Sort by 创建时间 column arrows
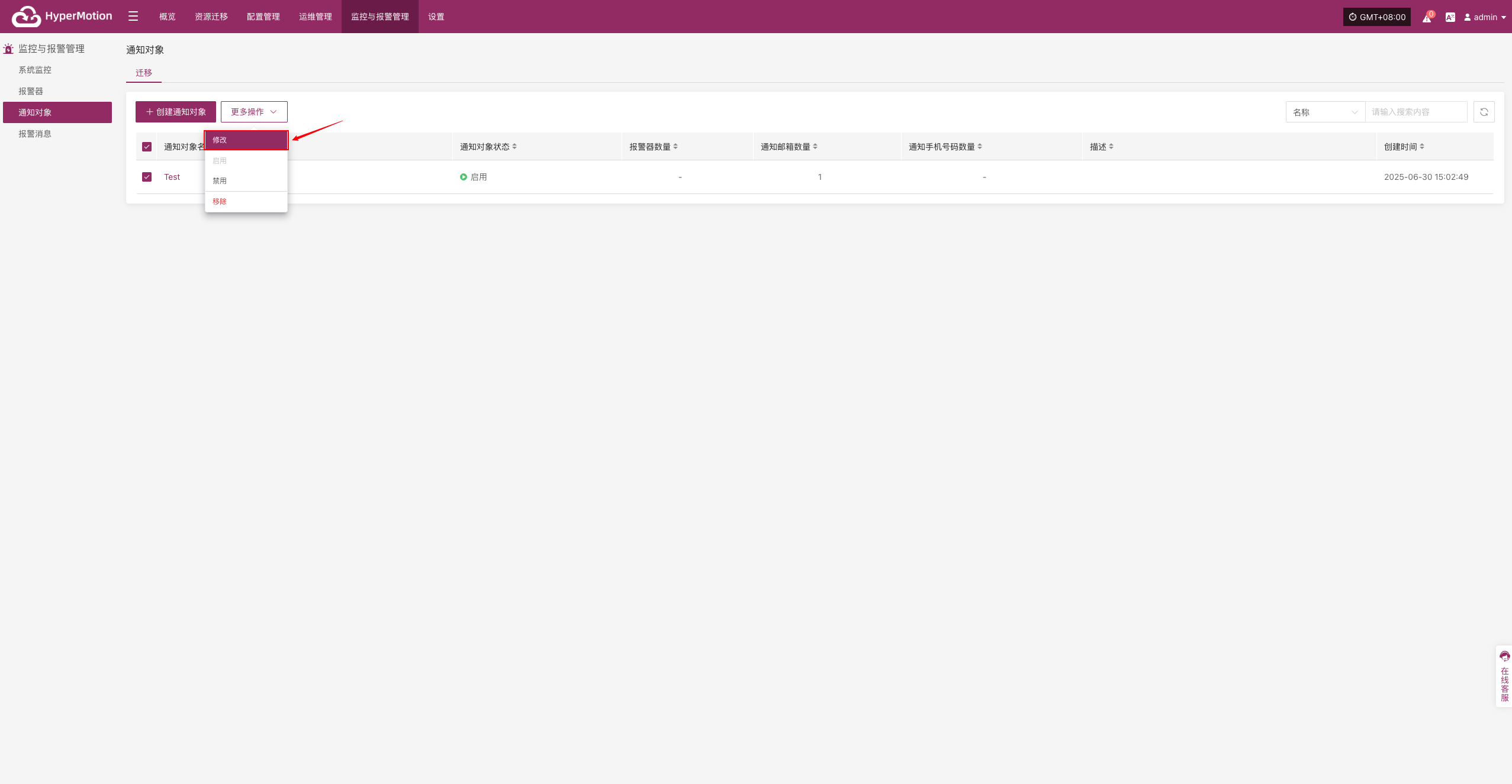 tap(1422, 147)
